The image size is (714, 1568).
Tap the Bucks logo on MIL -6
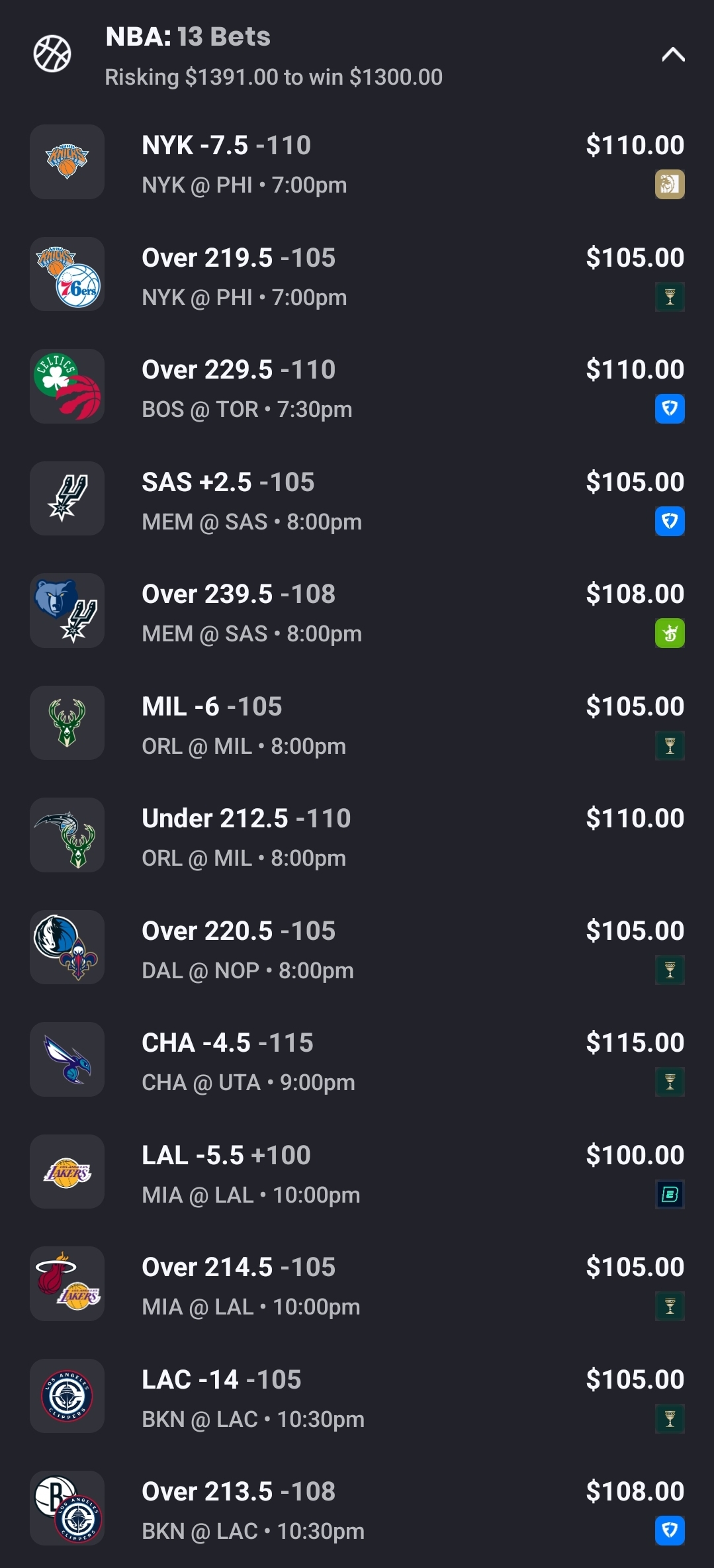click(67, 723)
